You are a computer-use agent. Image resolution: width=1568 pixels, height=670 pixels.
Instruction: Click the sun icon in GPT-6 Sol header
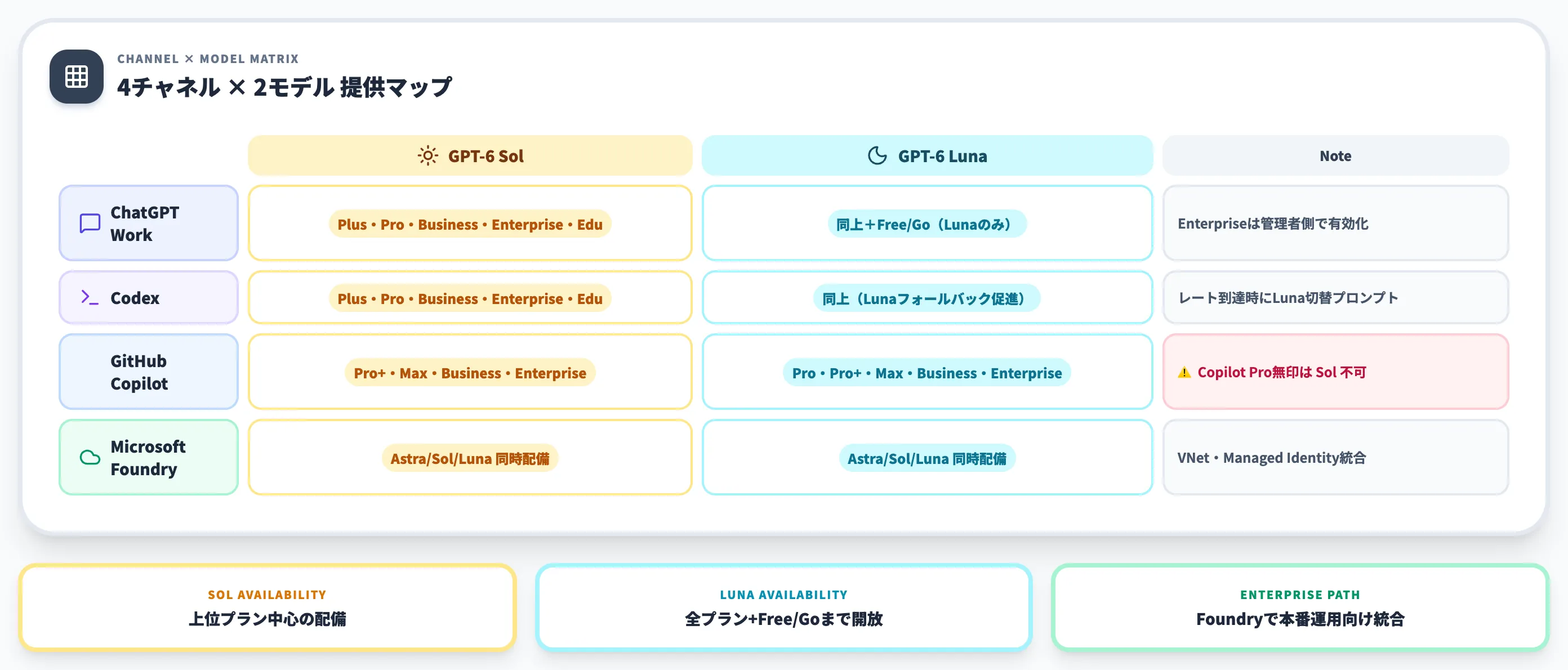[428, 156]
